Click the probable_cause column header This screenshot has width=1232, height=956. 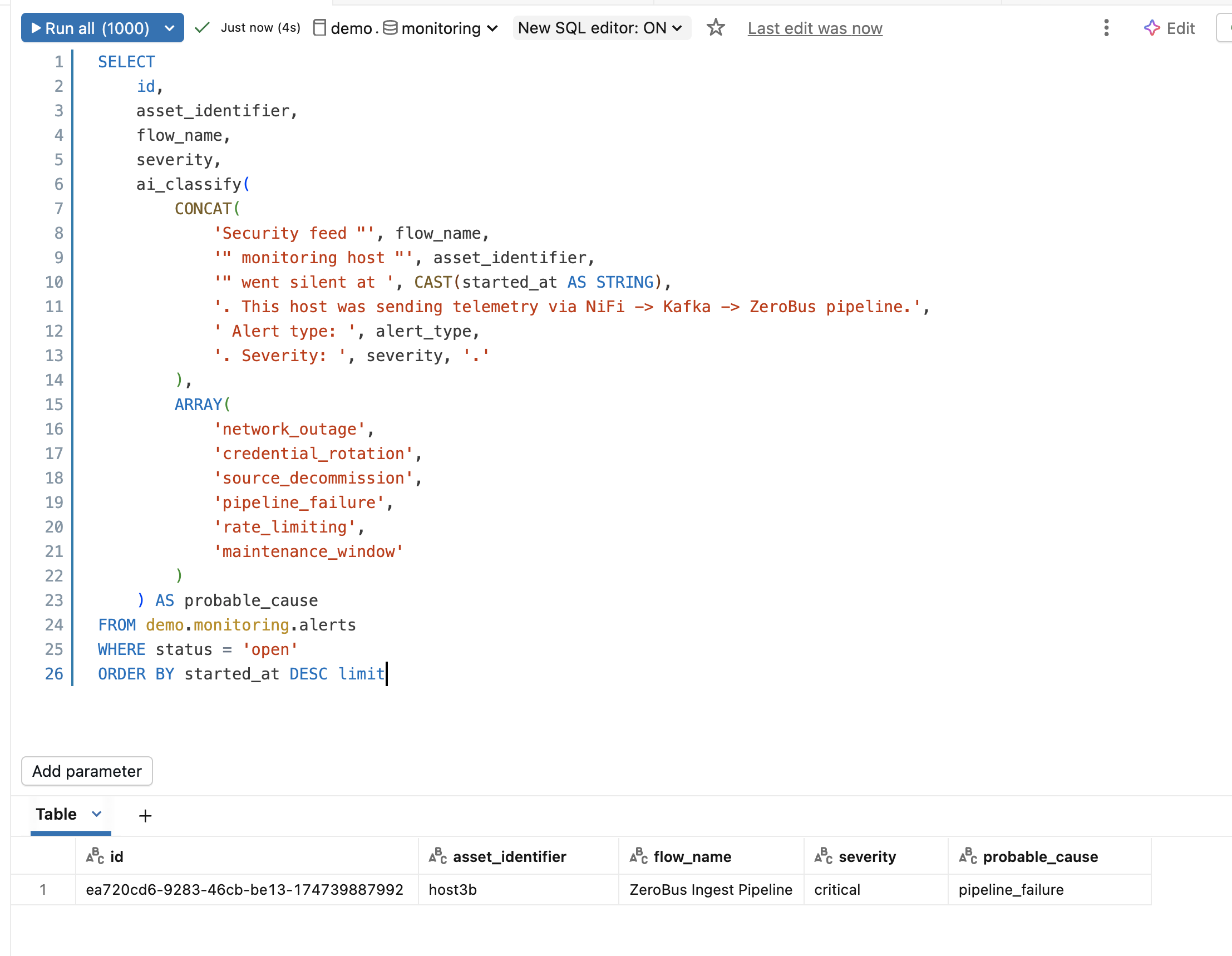tap(1050, 857)
